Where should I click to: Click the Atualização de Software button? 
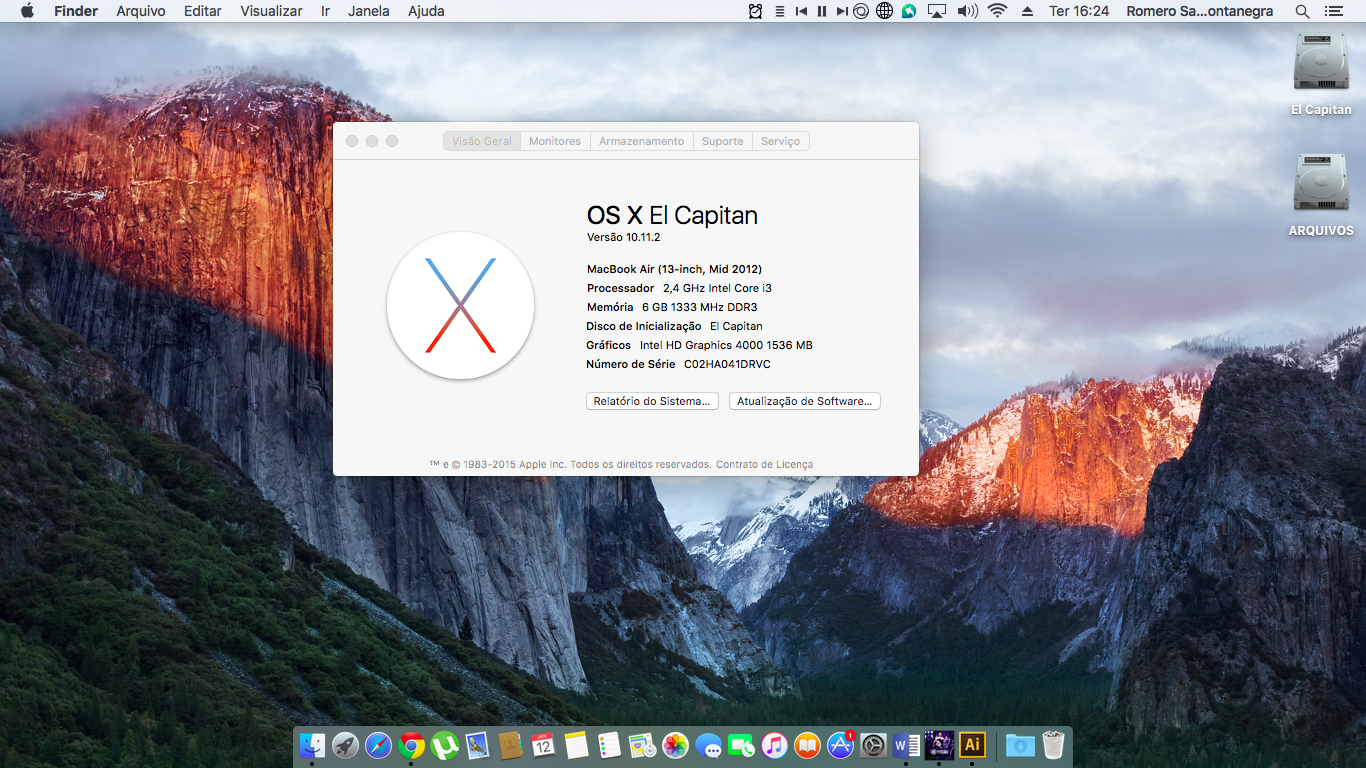[x=804, y=401]
